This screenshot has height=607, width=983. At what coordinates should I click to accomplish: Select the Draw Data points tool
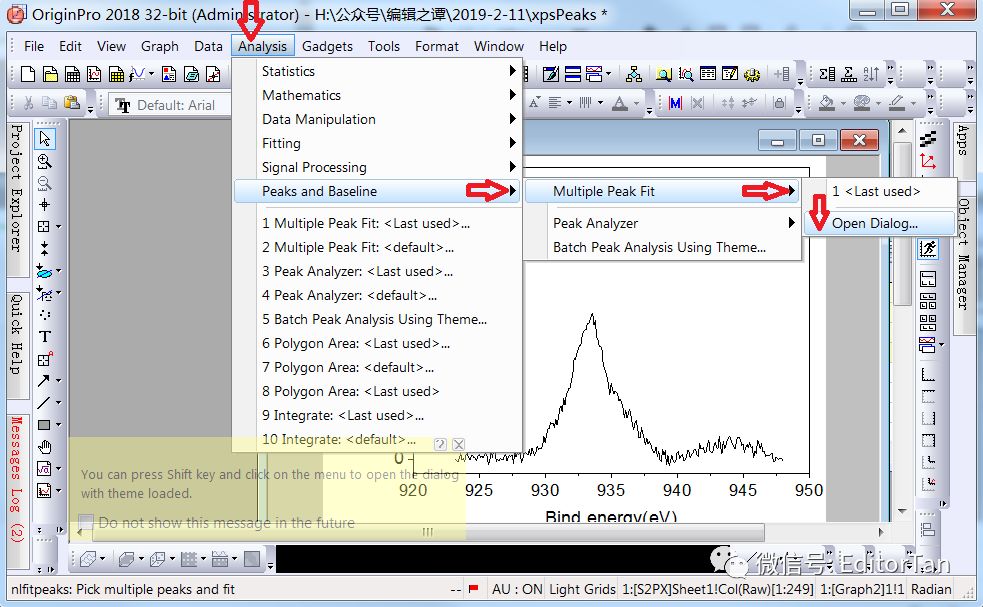coord(45,314)
